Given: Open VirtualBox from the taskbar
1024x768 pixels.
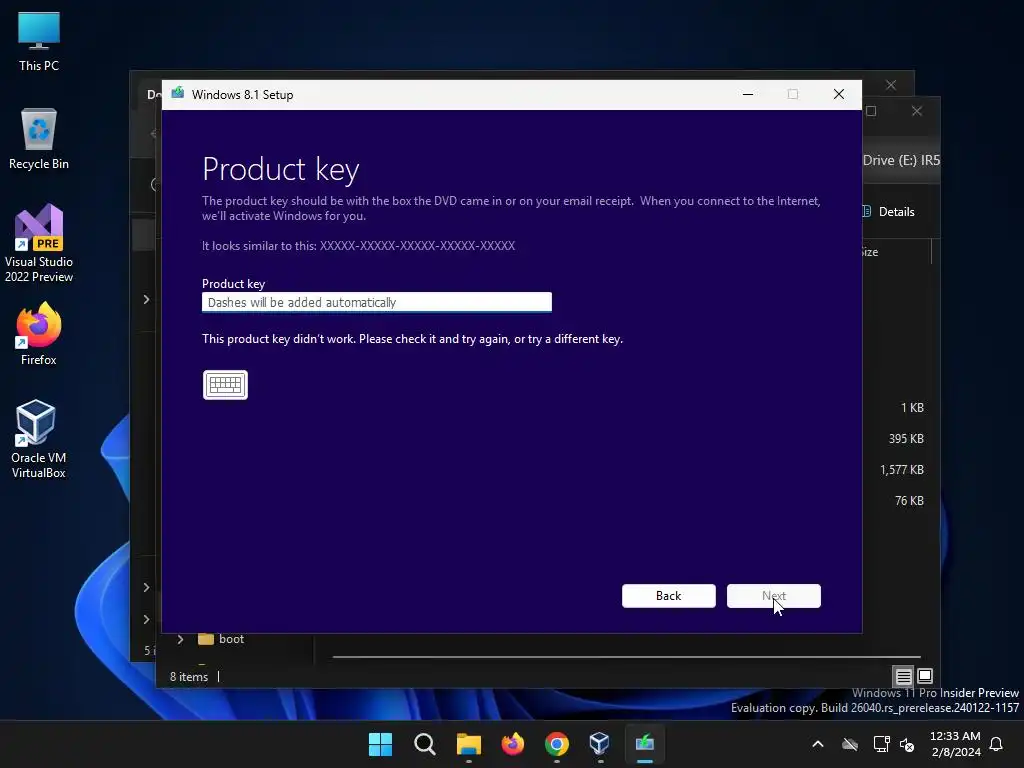Looking at the screenshot, I should coord(600,744).
